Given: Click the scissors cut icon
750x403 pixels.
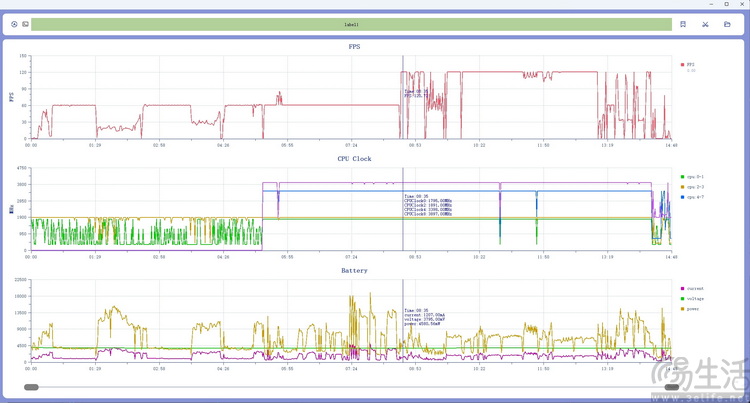Looking at the screenshot, I should [705, 24].
